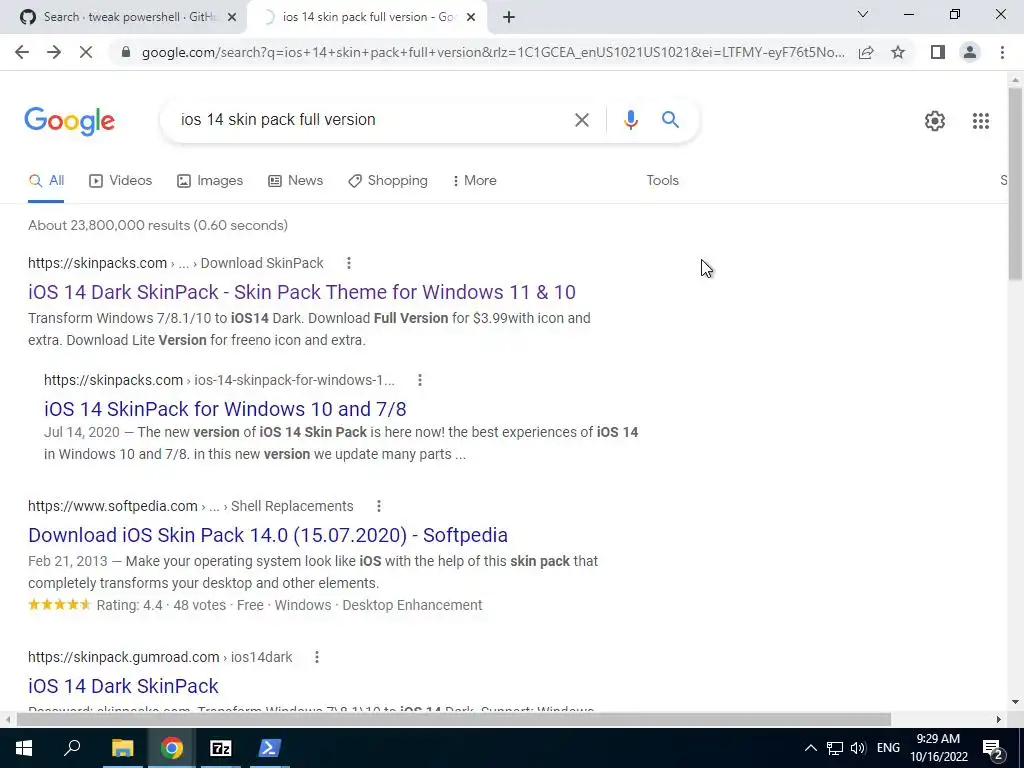Click the vertical page scrollbar thumb
This screenshot has height=768, width=1024.
tap(1015, 184)
